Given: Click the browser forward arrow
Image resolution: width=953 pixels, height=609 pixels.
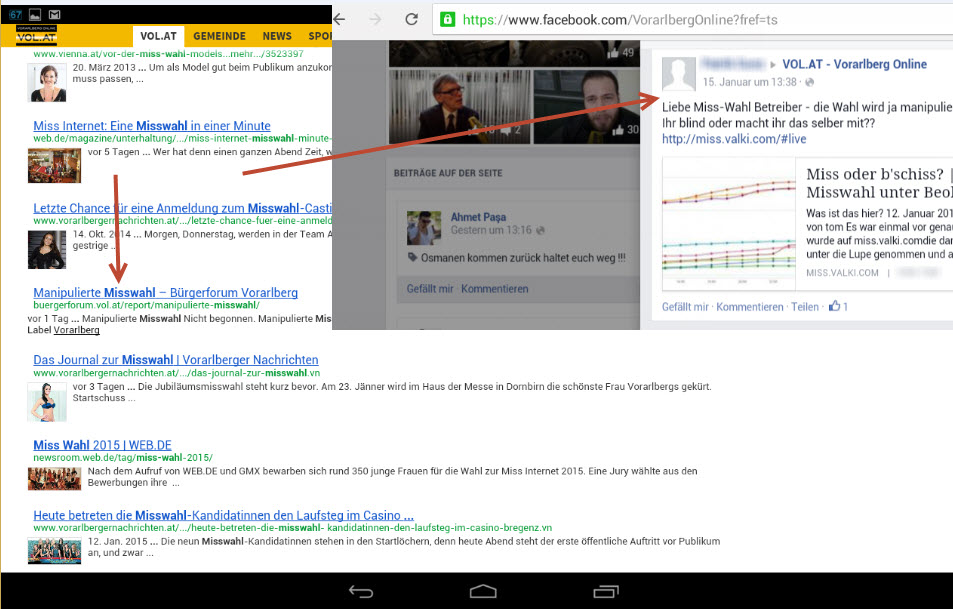Looking at the screenshot, I should click(376, 19).
